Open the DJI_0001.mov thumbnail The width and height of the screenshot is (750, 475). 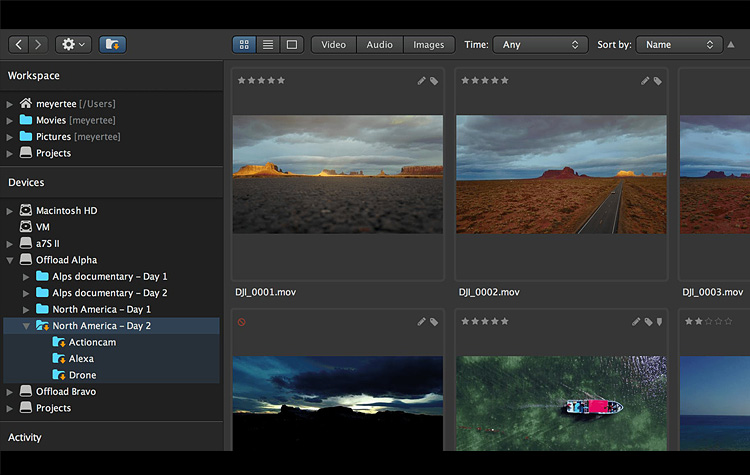[x=338, y=174]
